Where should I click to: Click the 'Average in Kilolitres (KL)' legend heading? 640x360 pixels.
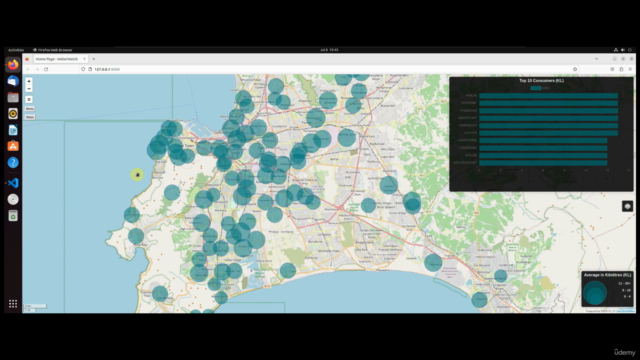click(x=607, y=275)
